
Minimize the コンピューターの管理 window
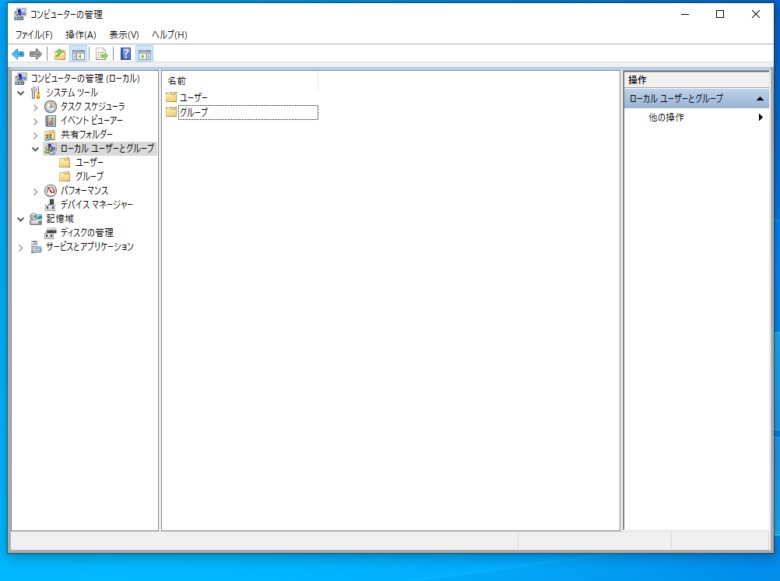[x=685, y=14]
